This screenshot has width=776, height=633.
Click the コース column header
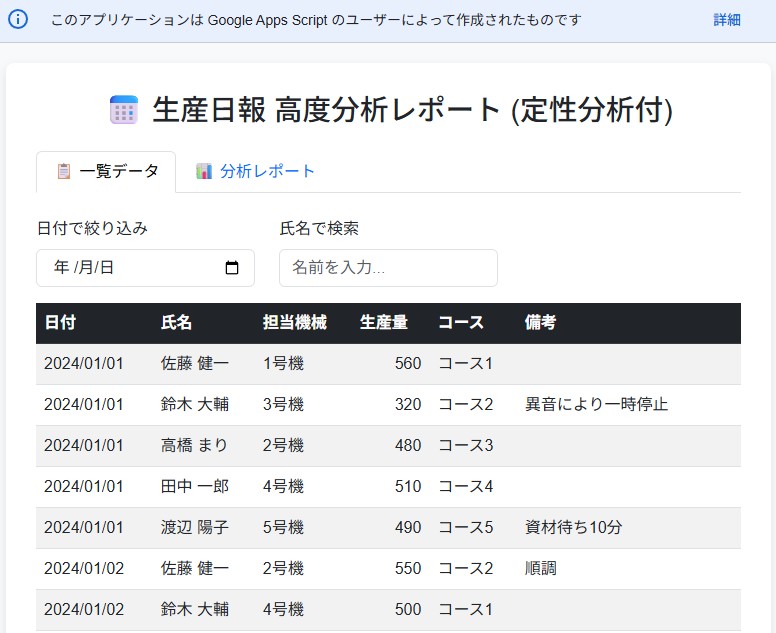461,323
